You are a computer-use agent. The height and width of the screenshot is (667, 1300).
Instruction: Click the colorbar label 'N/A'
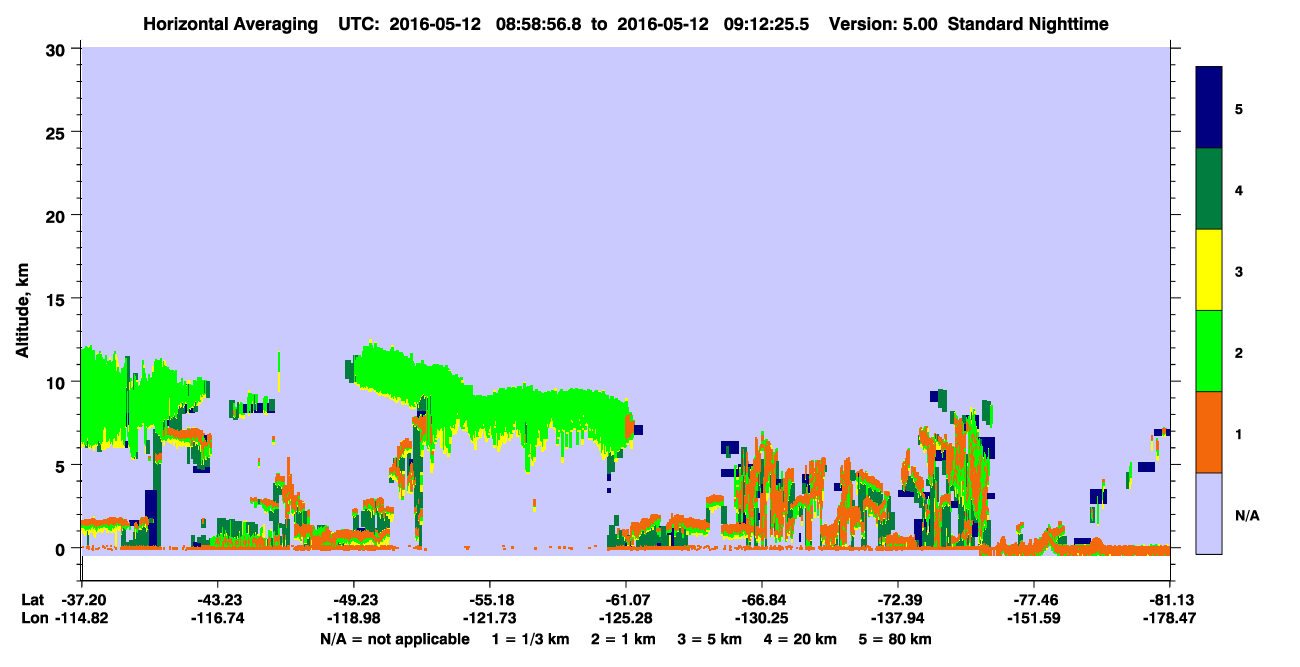click(x=1246, y=515)
